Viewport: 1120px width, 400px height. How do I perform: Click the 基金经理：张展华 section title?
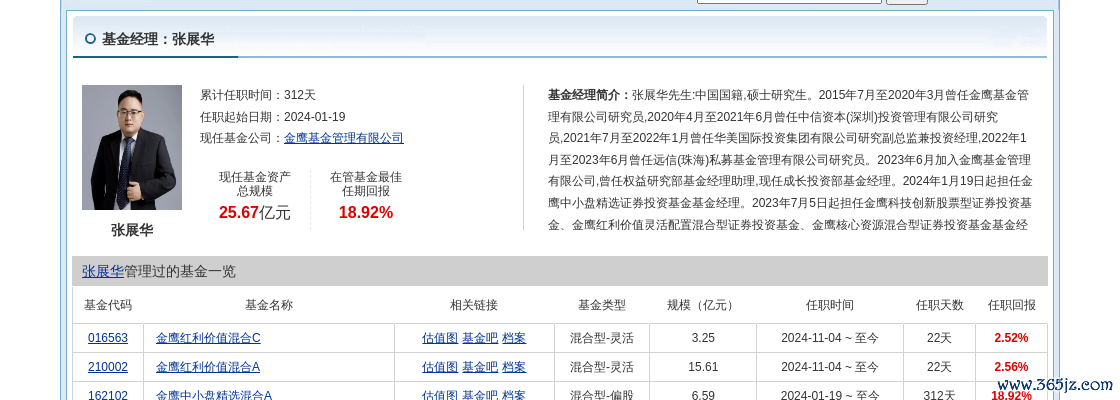[158, 39]
